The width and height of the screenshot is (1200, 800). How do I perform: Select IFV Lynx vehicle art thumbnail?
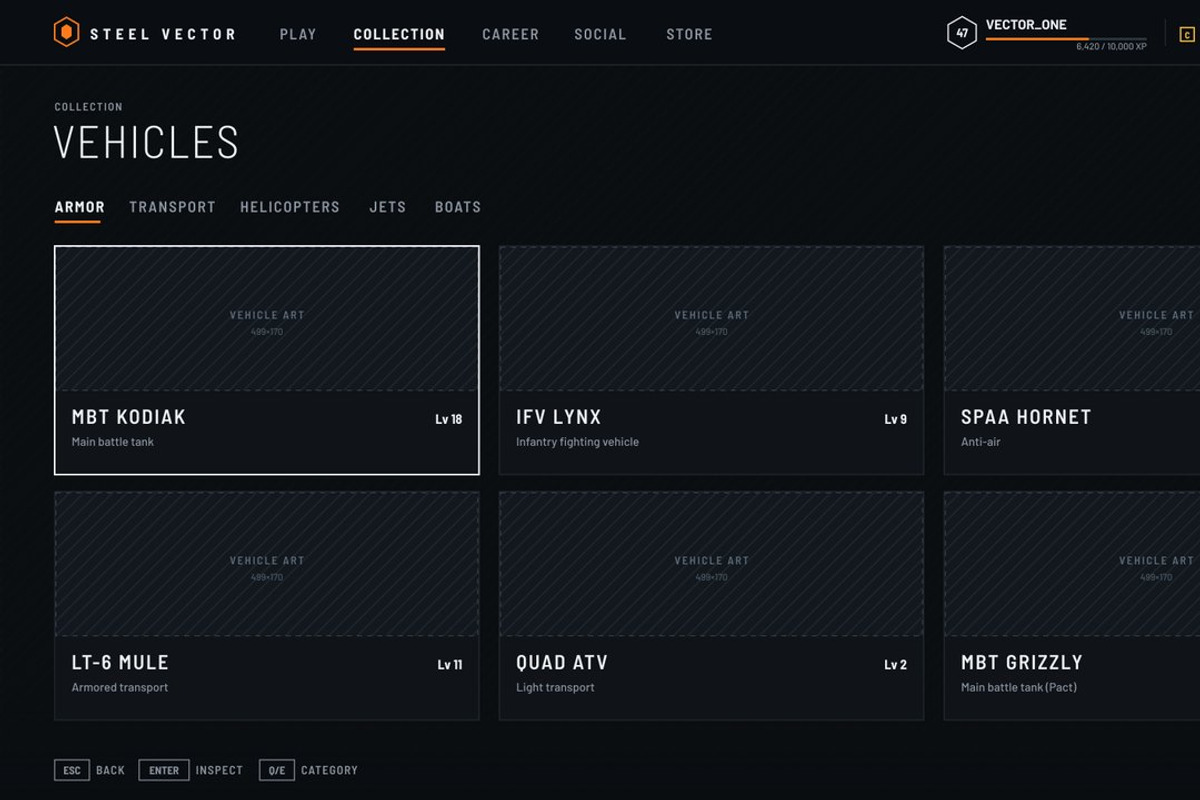pos(711,319)
